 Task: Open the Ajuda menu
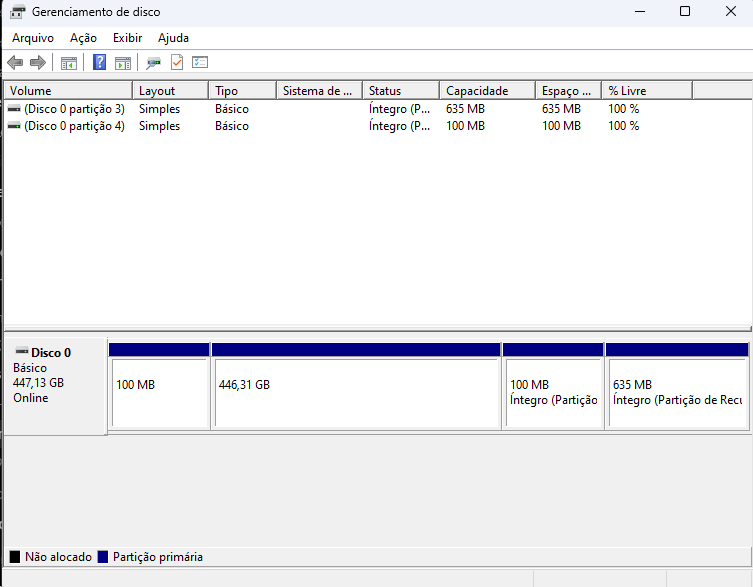(x=173, y=38)
